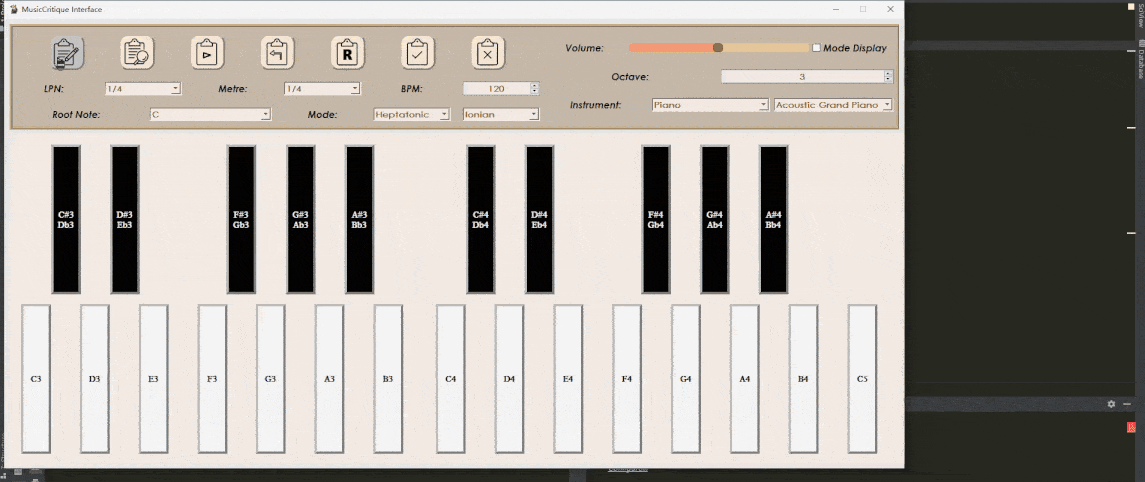
Task: Play the D4 white key
Action: 510,379
